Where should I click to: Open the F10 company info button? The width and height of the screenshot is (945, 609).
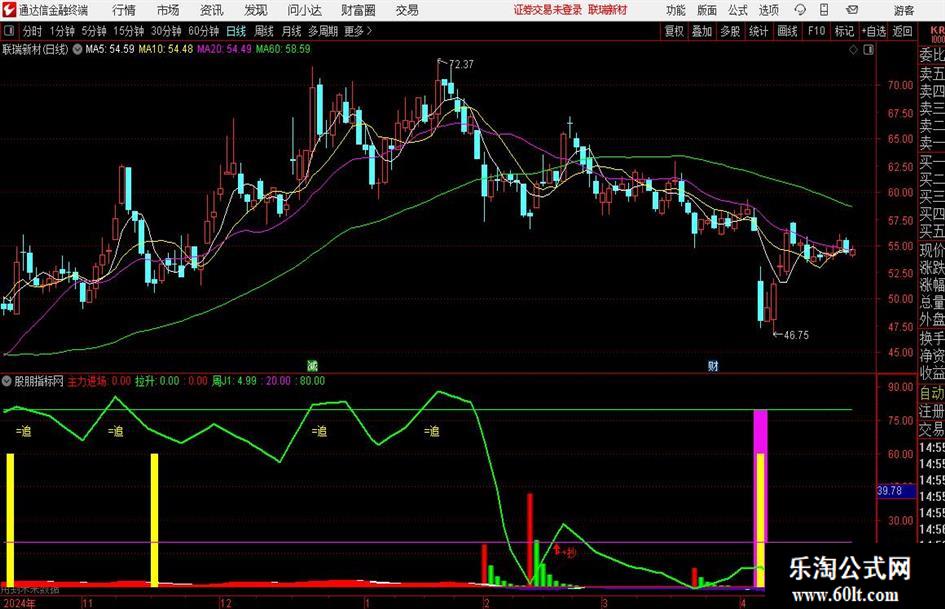[817, 31]
